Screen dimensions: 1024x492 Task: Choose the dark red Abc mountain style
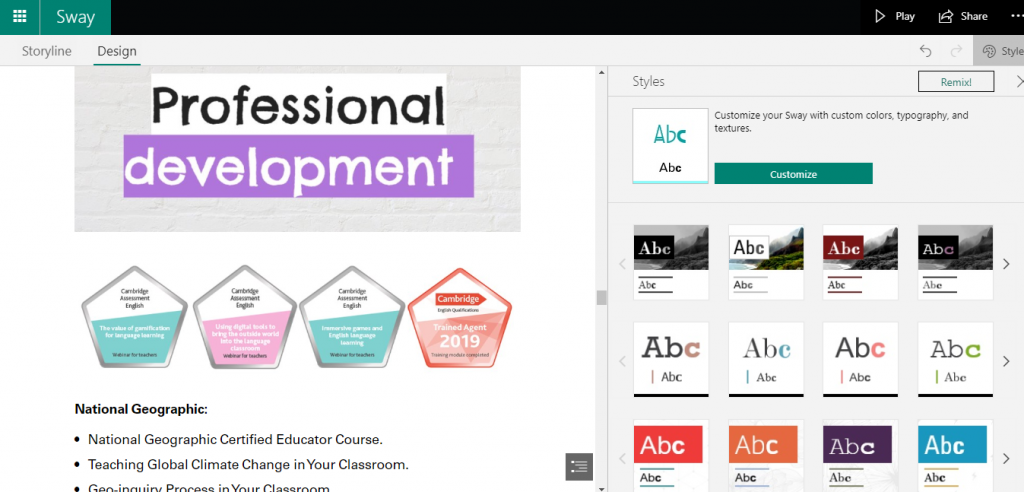pos(860,262)
